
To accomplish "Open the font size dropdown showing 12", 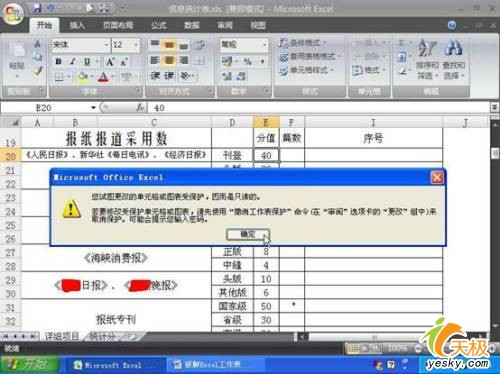I will coord(136,45).
